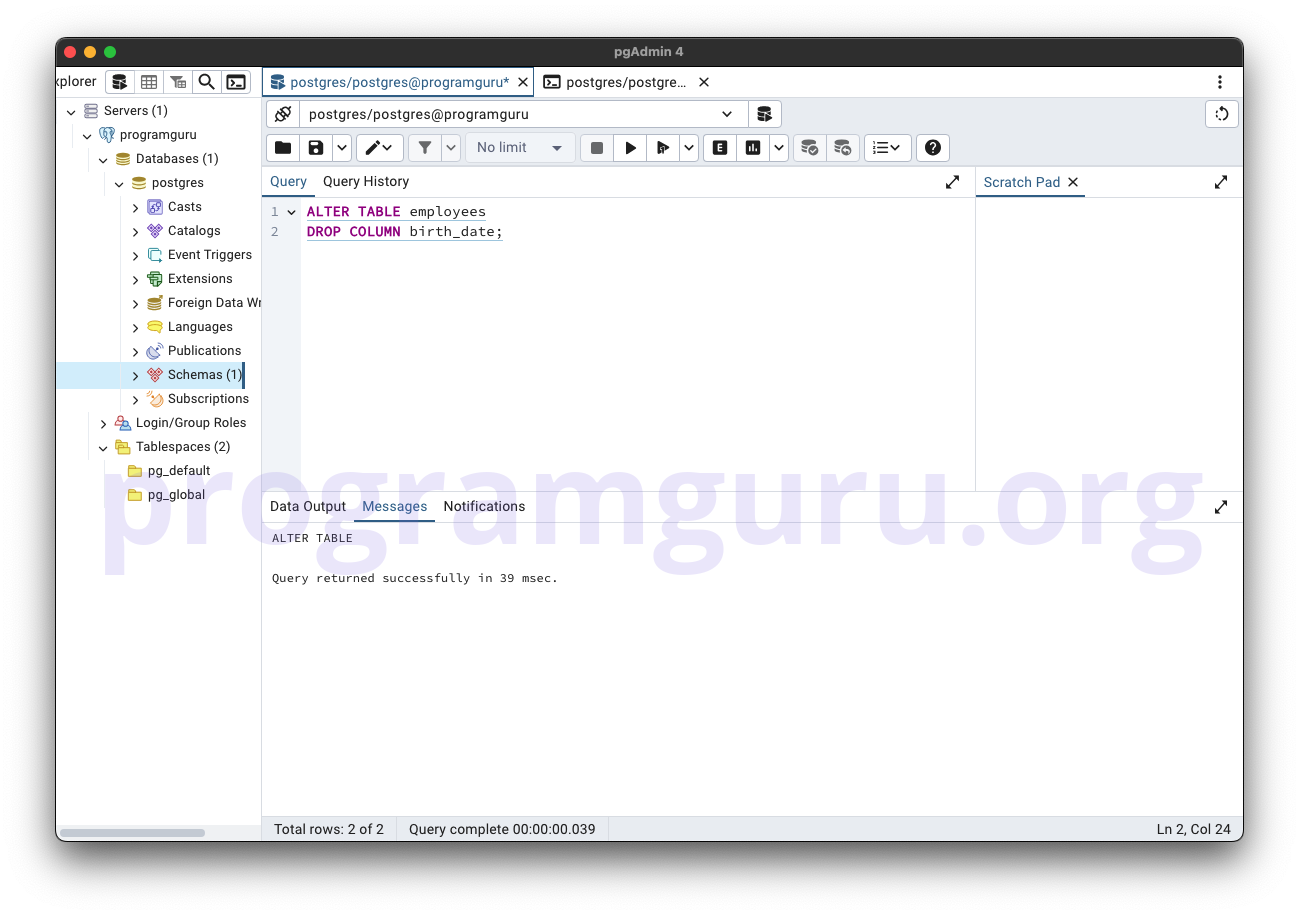Switch to the Query tab
The width and height of the screenshot is (1299, 915).
[x=288, y=182]
